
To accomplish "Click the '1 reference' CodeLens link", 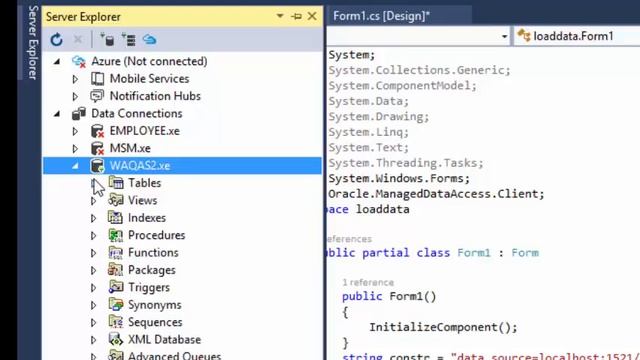I will tap(368, 282).
